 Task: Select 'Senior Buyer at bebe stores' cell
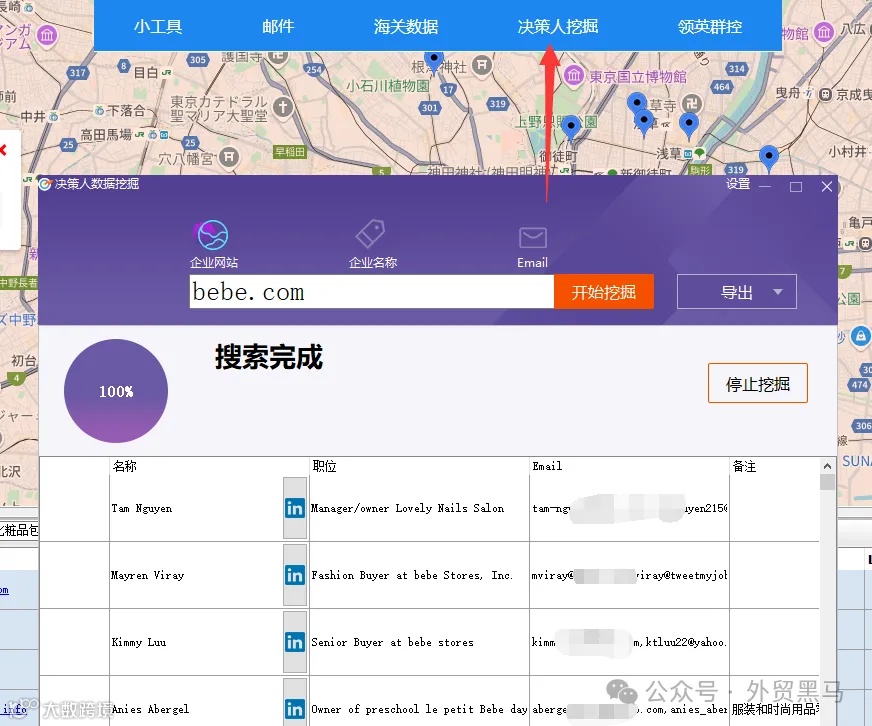click(393, 642)
